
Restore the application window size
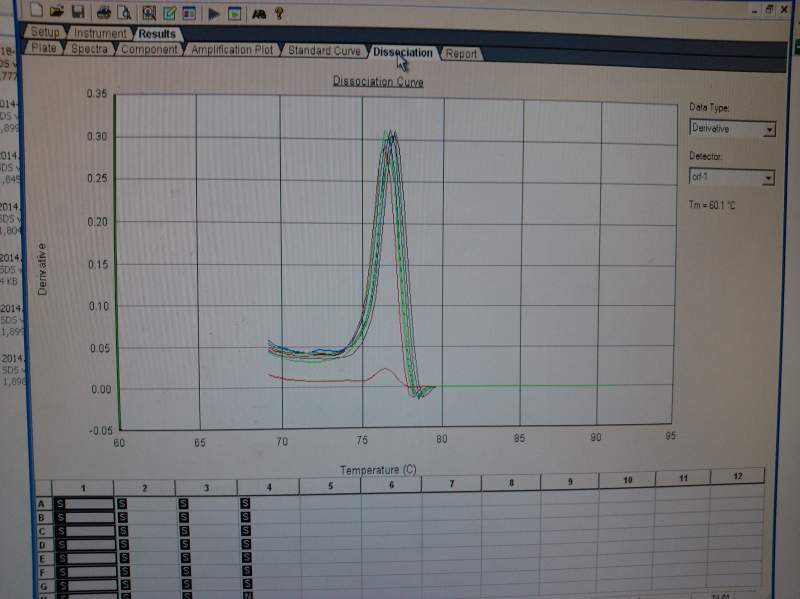(769, 9)
